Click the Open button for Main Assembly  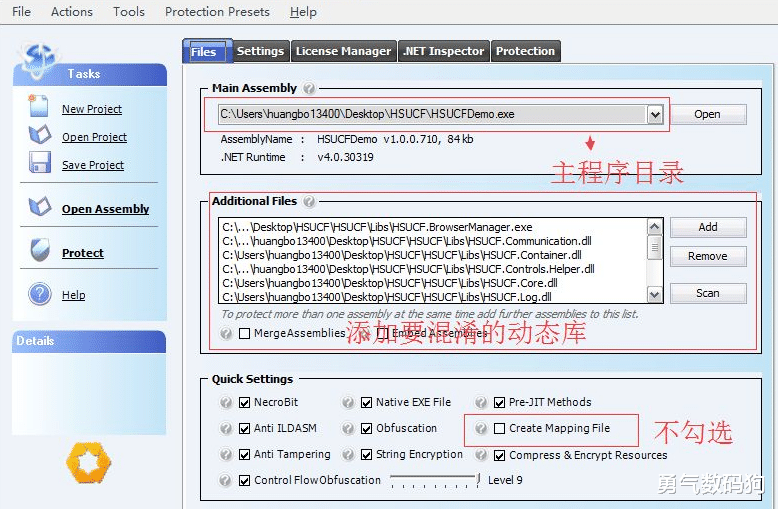point(708,114)
